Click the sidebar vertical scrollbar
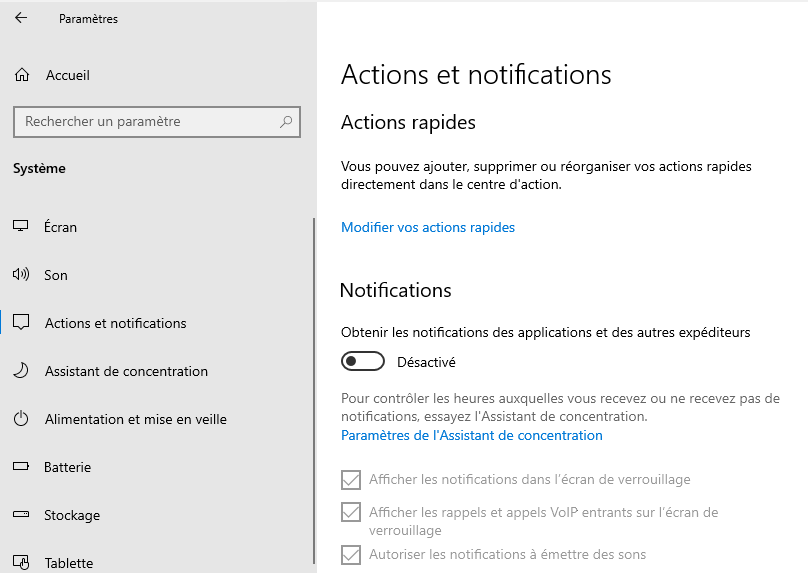This screenshot has height=573, width=808. point(314,390)
